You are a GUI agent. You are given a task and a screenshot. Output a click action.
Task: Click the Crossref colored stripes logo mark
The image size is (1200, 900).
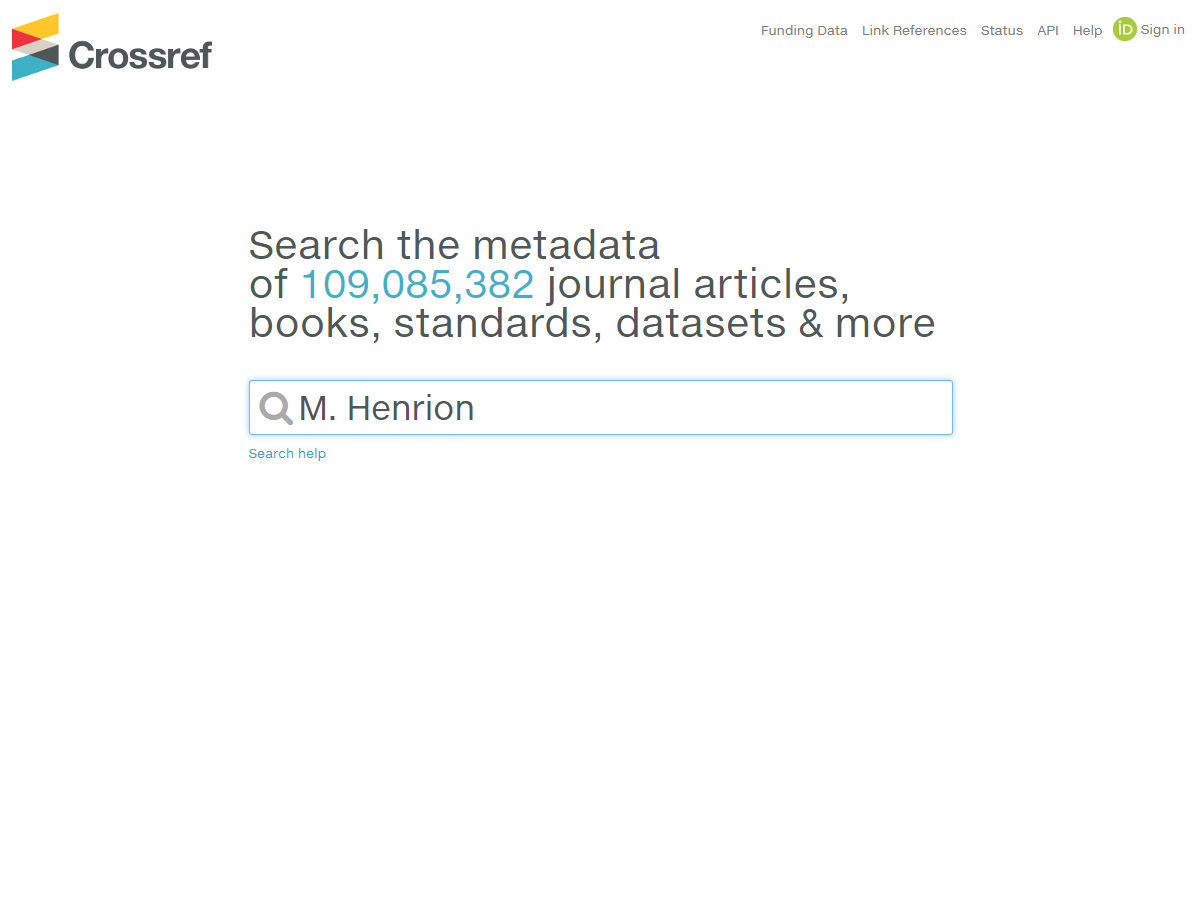pyautogui.click(x=35, y=47)
